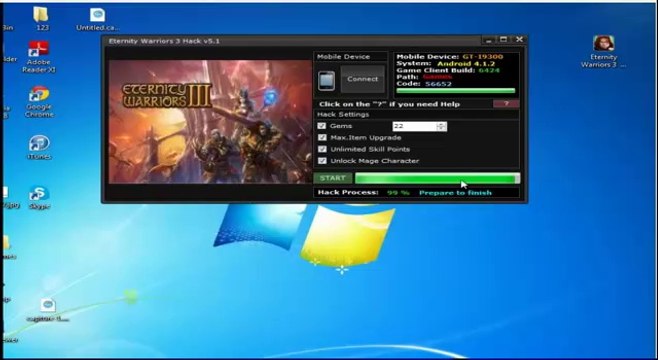Close the Eternity Warriors 3 Hack window
Image resolution: width=658 pixels, height=360 pixels.
tap(519, 39)
